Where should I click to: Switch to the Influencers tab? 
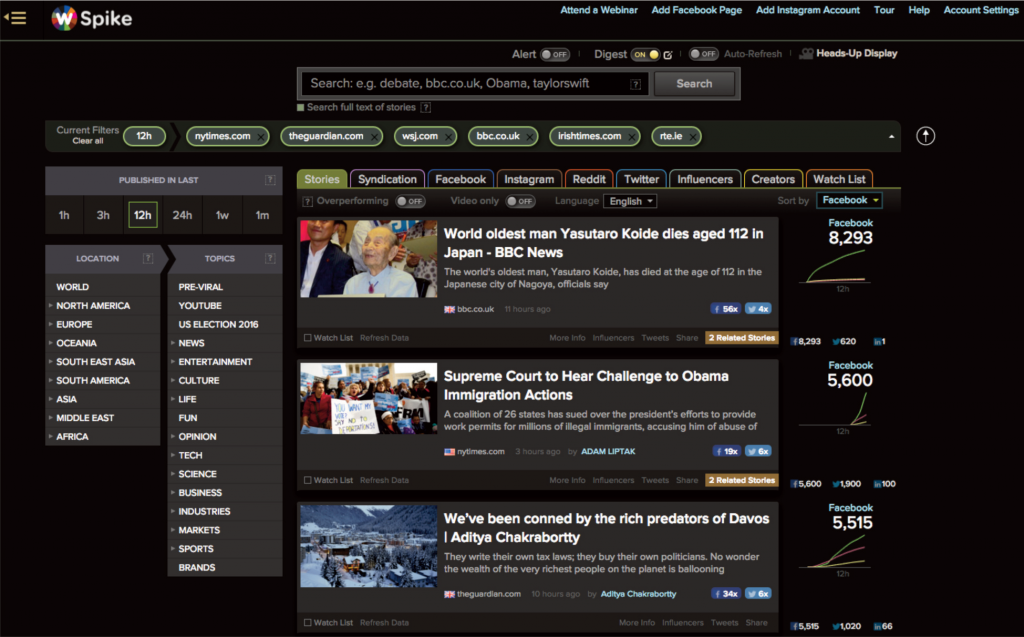[x=705, y=179]
